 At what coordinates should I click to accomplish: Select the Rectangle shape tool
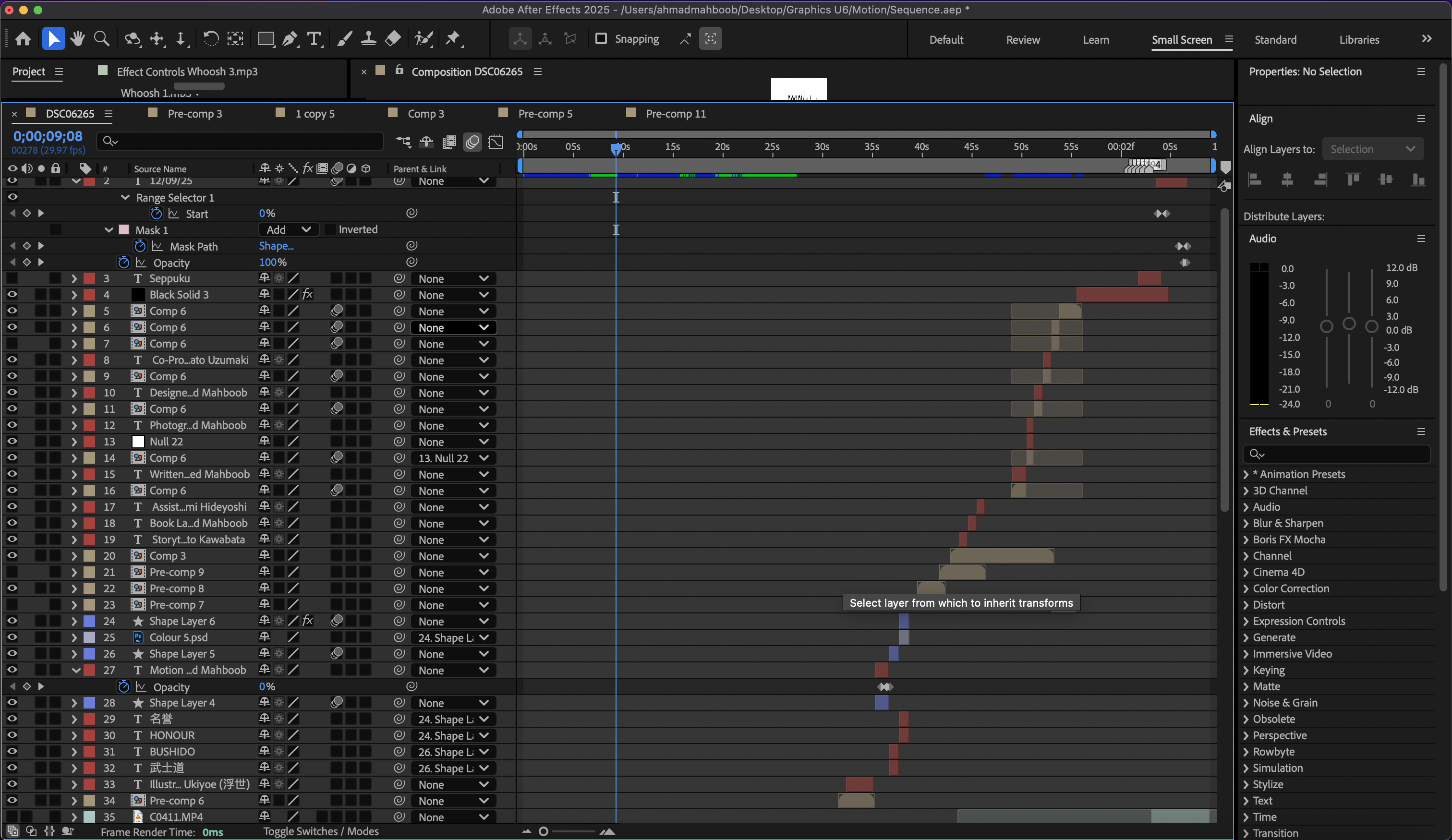tap(266, 38)
